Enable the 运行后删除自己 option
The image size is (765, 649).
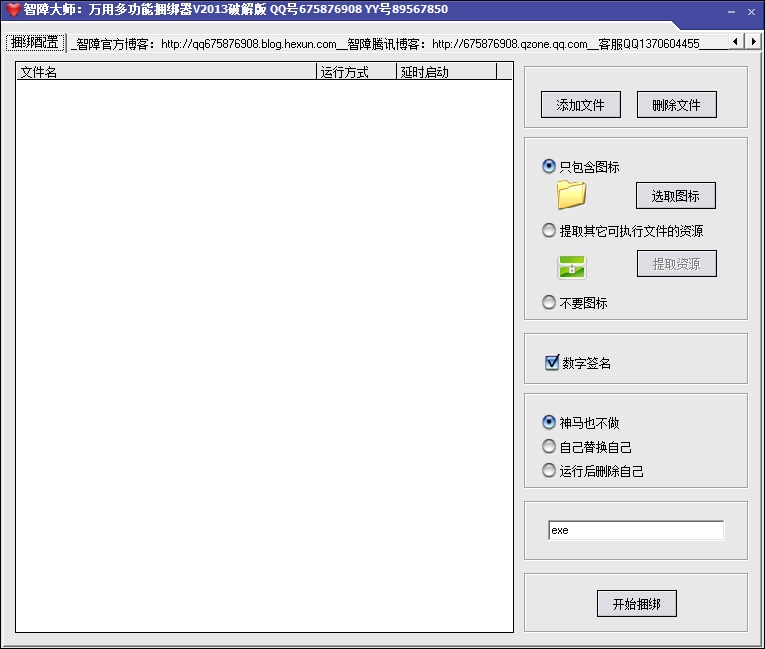pyautogui.click(x=549, y=471)
